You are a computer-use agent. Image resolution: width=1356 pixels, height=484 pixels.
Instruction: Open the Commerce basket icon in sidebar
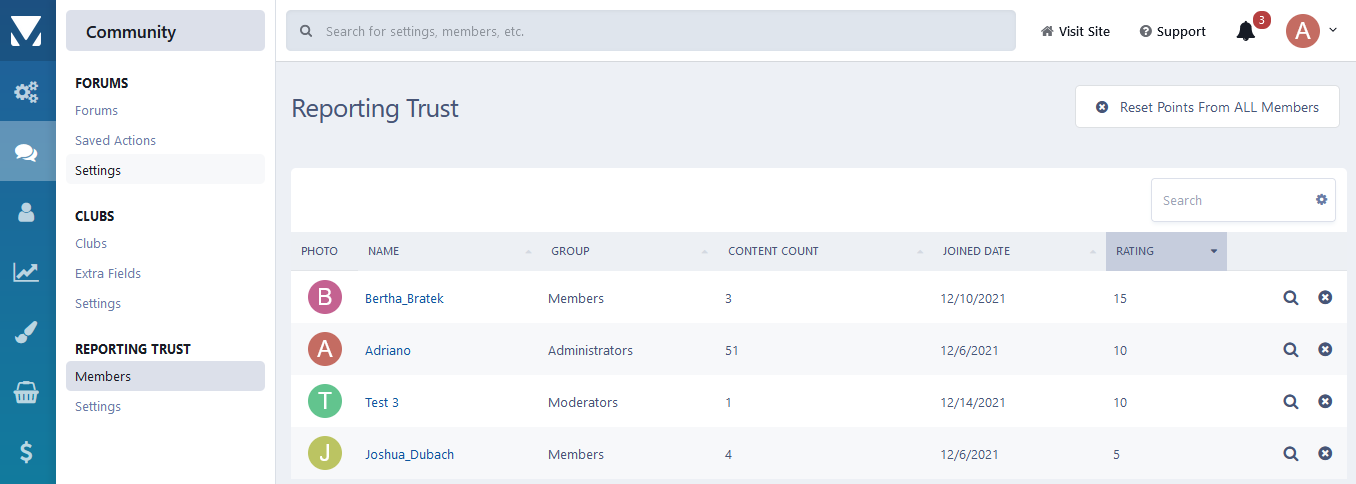[27, 393]
